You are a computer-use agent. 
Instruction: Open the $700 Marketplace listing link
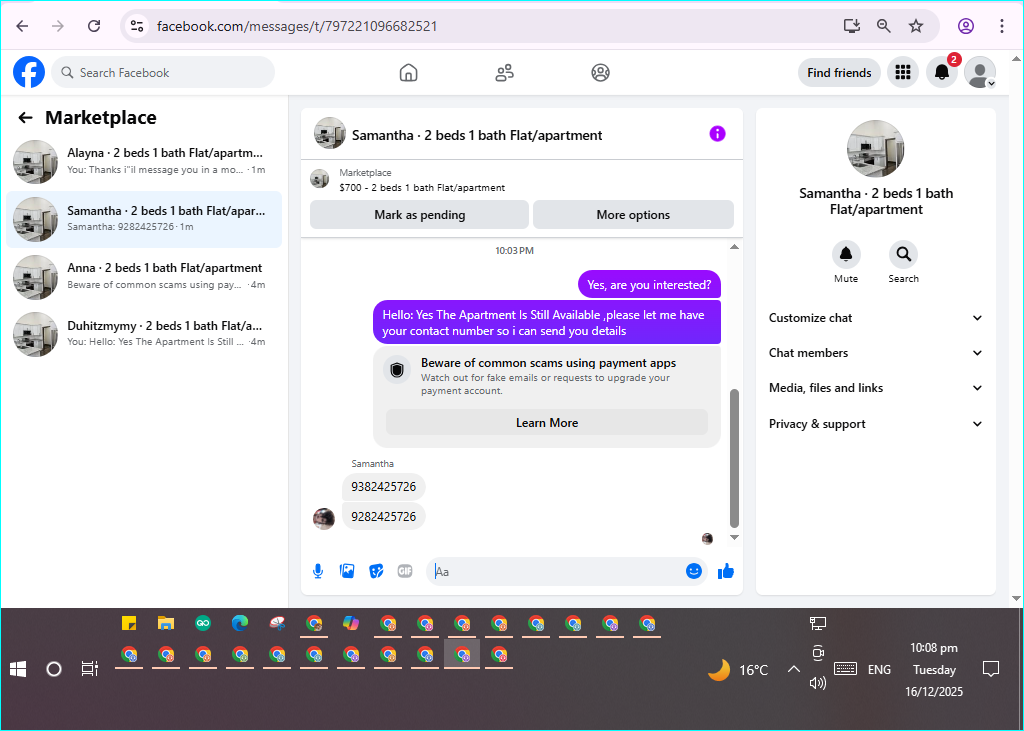click(x=422, y=187)
